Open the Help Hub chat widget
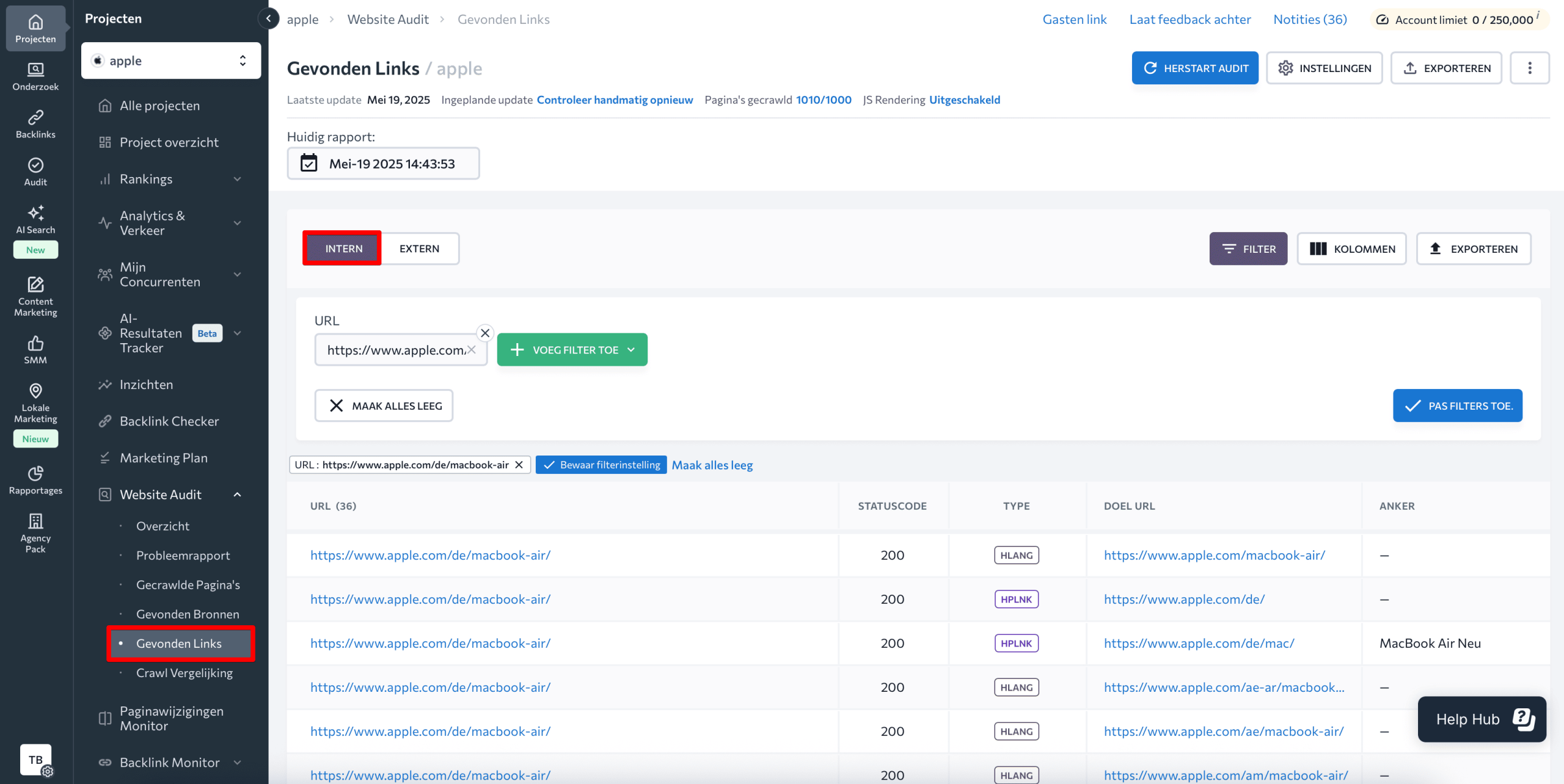Screen dimensions: 1564x784 [1482, 719]
